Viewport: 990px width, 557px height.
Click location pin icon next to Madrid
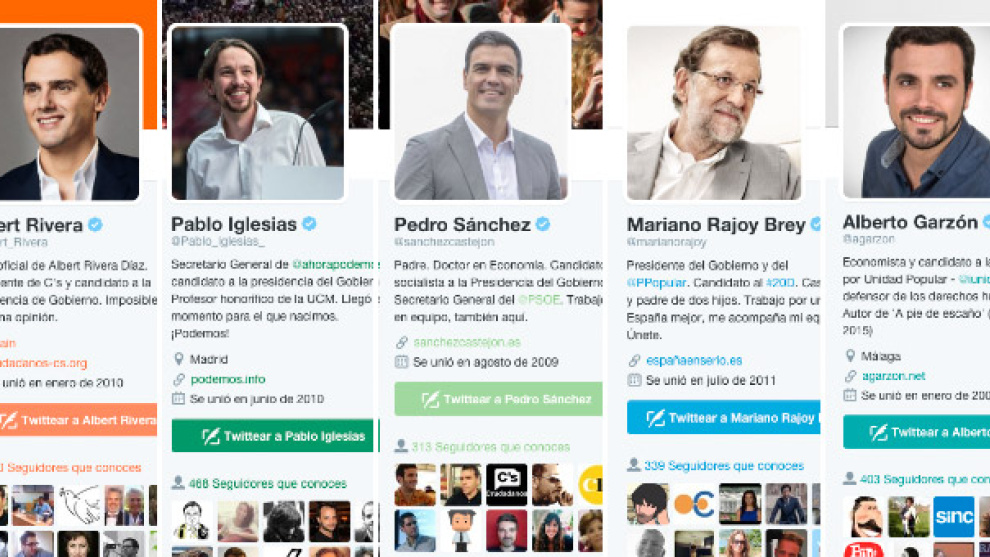click(179, 359)
